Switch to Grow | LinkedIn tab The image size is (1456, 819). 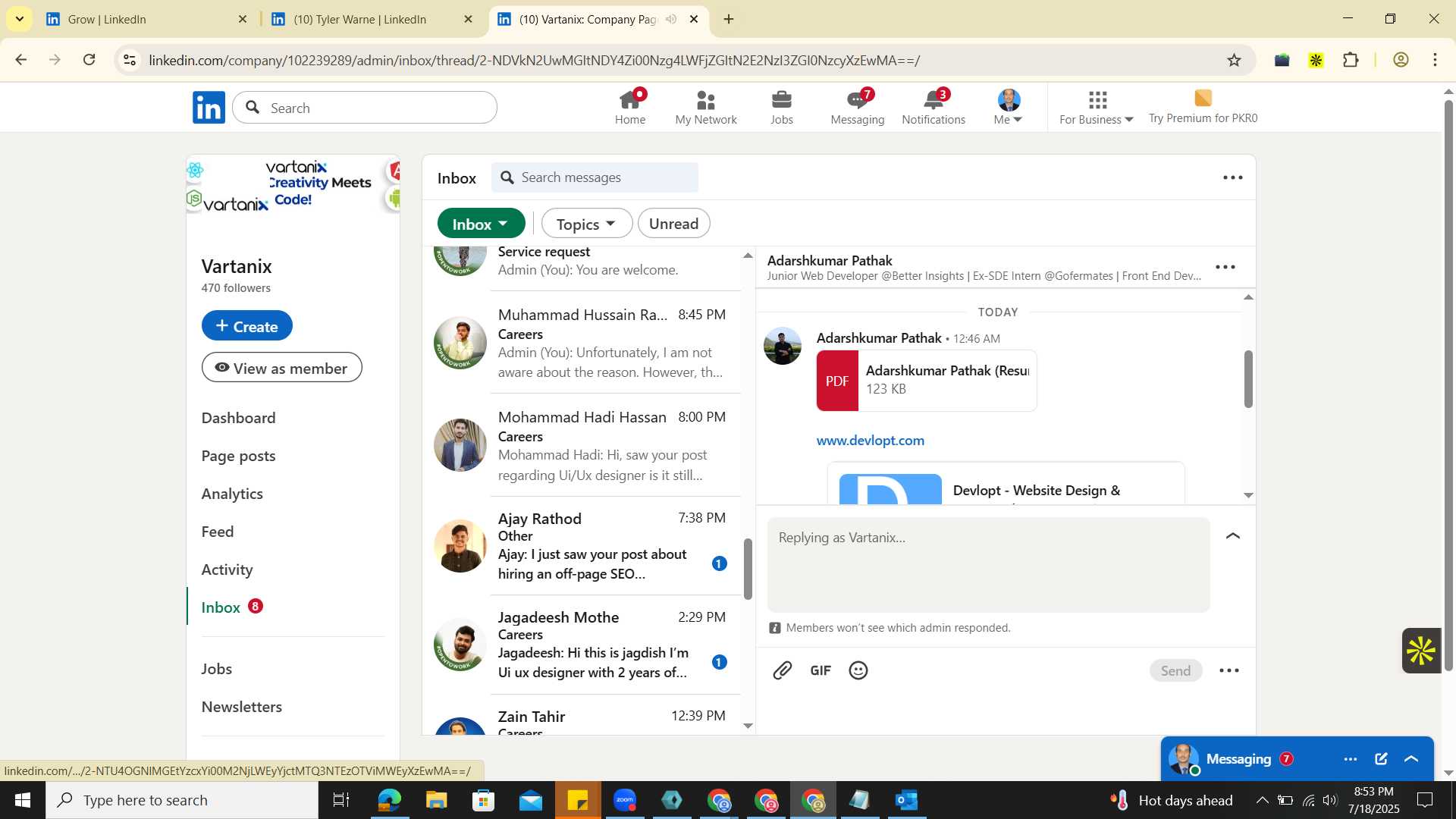[147, 19]
